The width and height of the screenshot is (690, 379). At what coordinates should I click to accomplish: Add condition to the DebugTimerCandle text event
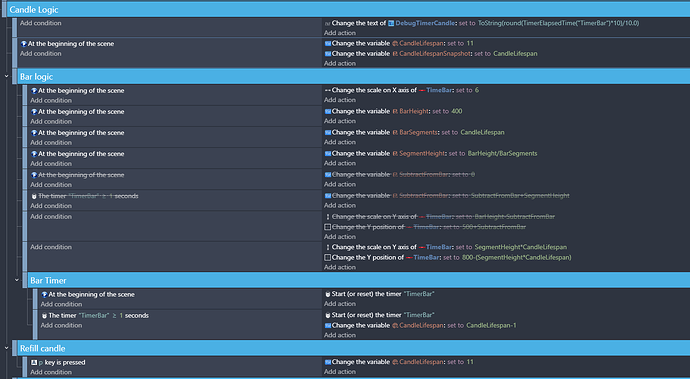click(40, 23)
